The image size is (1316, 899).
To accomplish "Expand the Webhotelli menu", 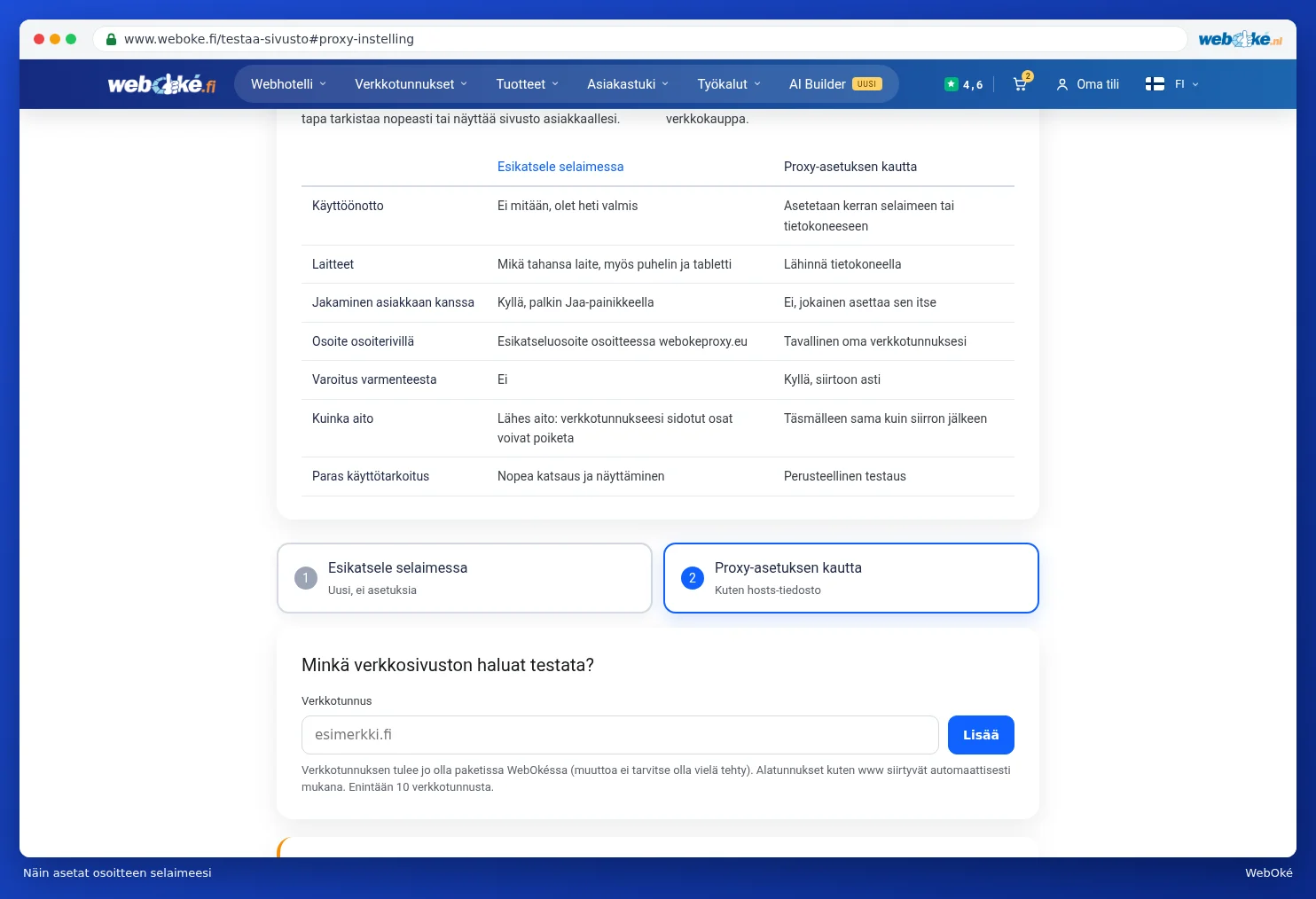I will pos(289,84).
